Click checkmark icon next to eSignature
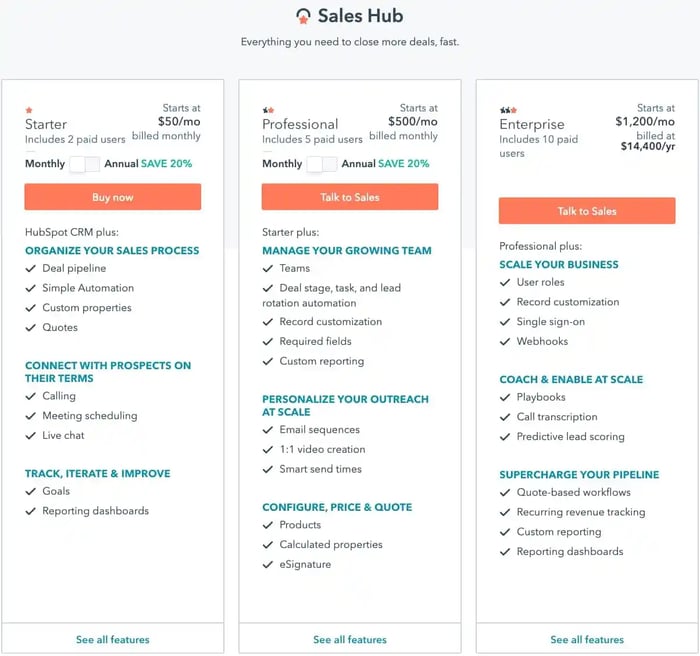This screenshot has height=656, width=700. pyautogui.click(x=267, y=565)
